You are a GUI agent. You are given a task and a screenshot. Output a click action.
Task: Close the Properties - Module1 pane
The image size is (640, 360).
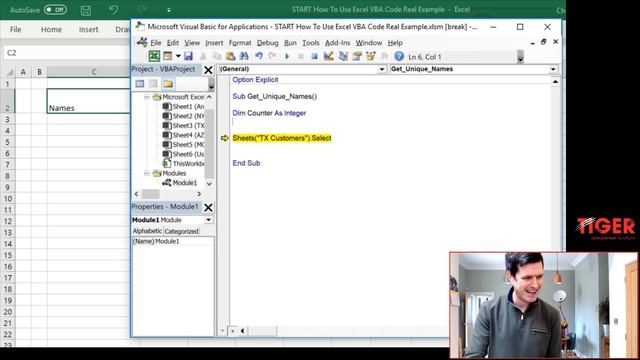click(208, 207)
